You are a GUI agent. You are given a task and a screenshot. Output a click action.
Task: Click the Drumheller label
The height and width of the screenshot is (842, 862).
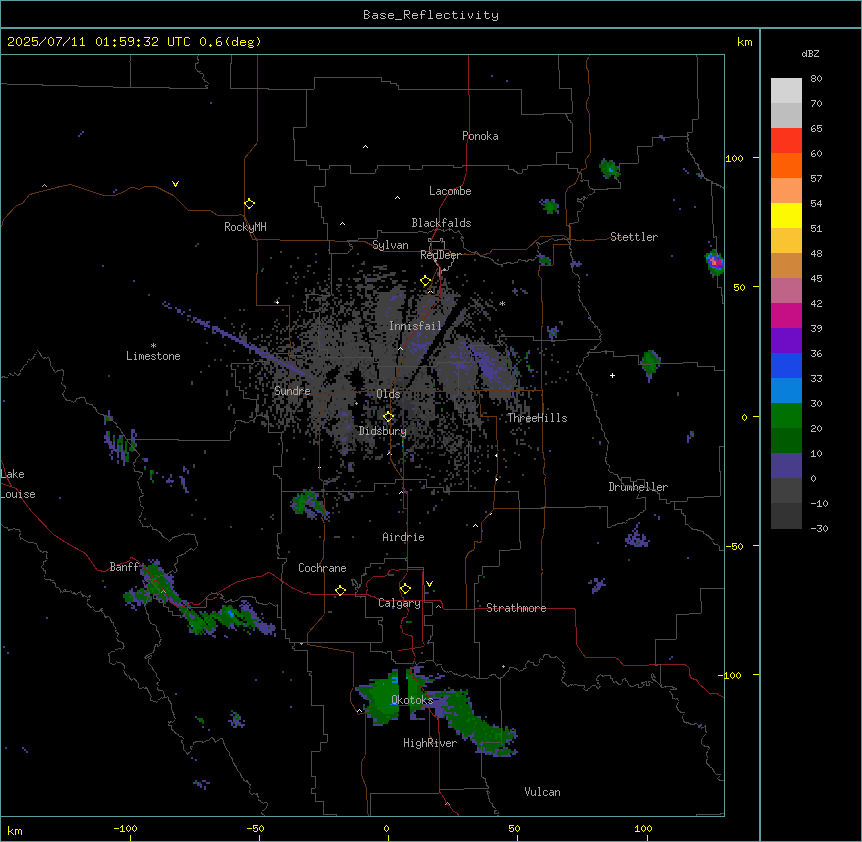point(638,487)
